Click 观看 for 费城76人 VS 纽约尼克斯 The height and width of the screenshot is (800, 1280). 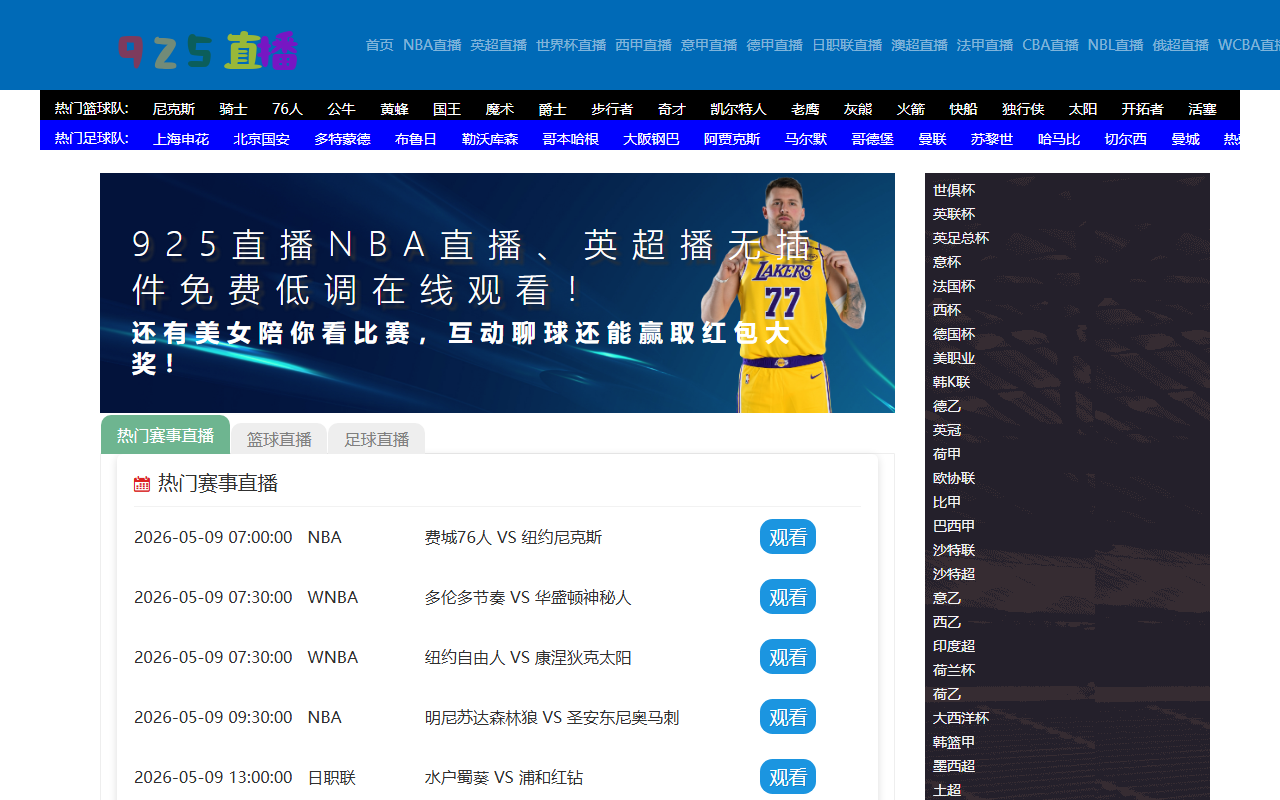pos(788,537)
